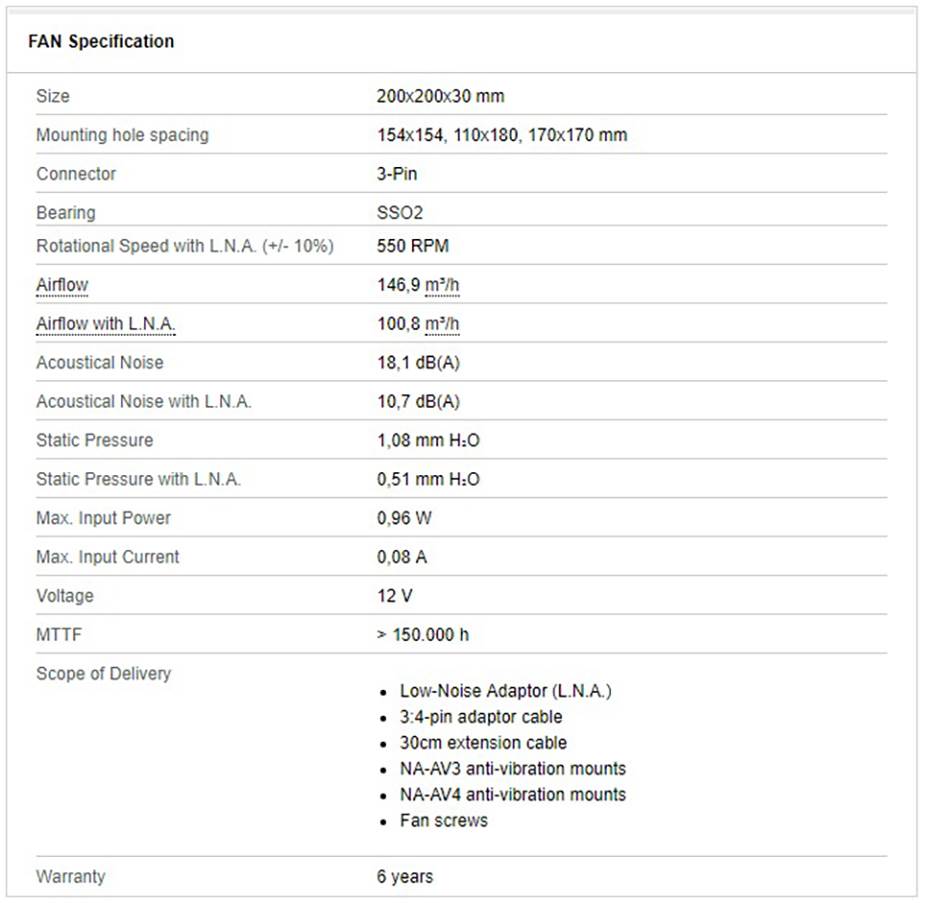Select the 0,08 A current value
The image size is (925, 903).
click(x=401, y=557)
